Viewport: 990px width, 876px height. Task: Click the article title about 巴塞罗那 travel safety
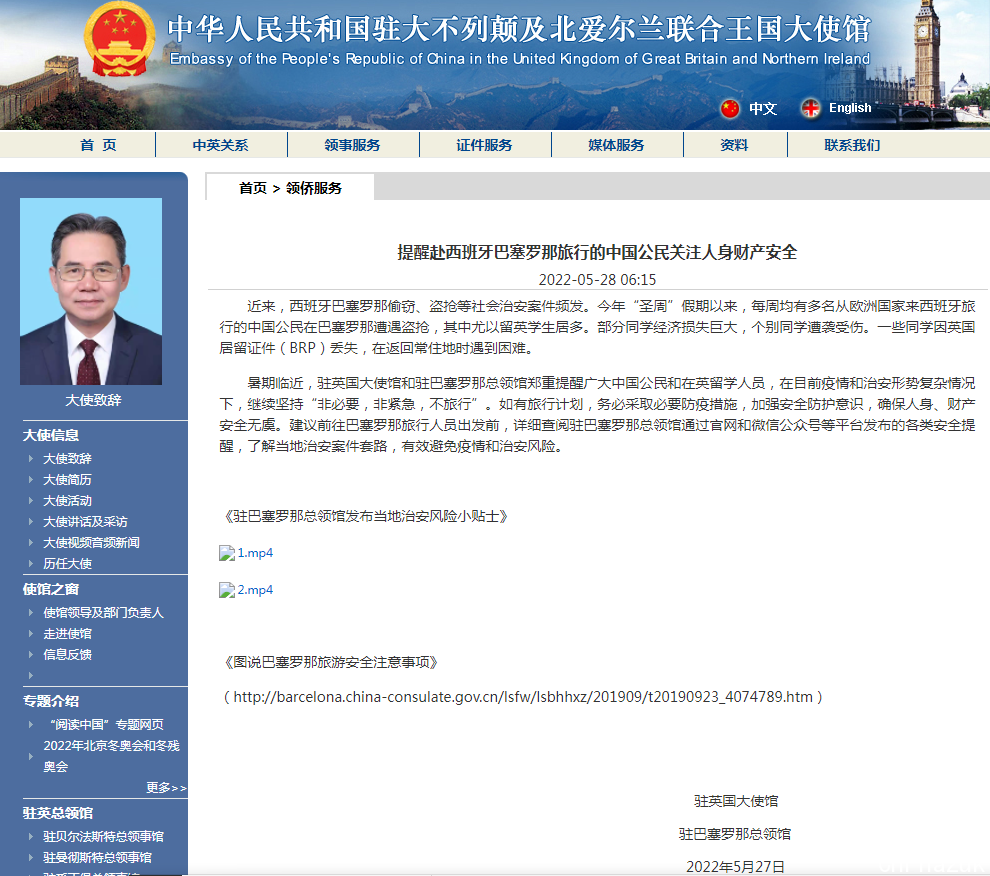(x=597, y=253)
